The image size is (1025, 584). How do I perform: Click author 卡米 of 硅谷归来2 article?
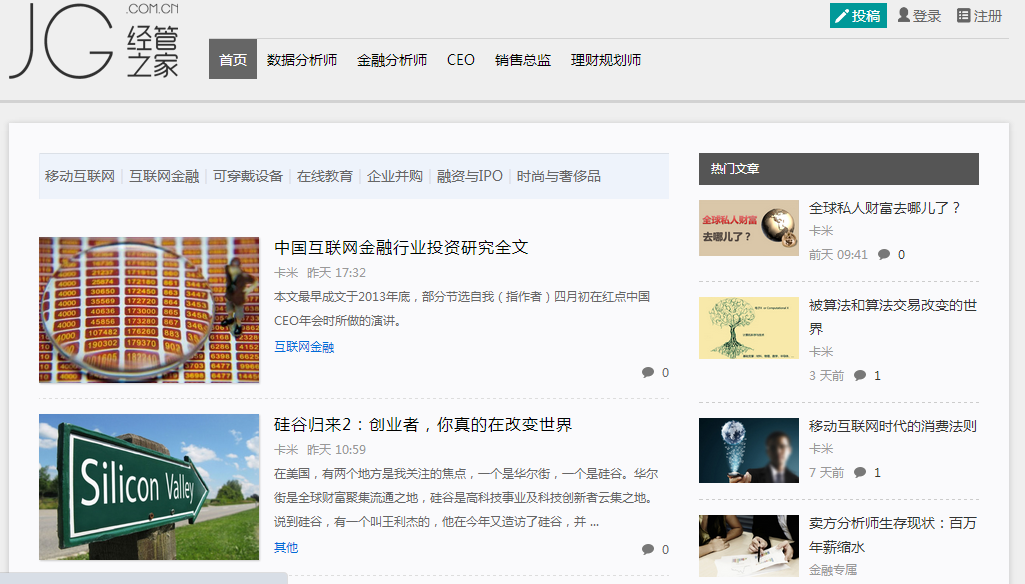click(x=286, y=450)
